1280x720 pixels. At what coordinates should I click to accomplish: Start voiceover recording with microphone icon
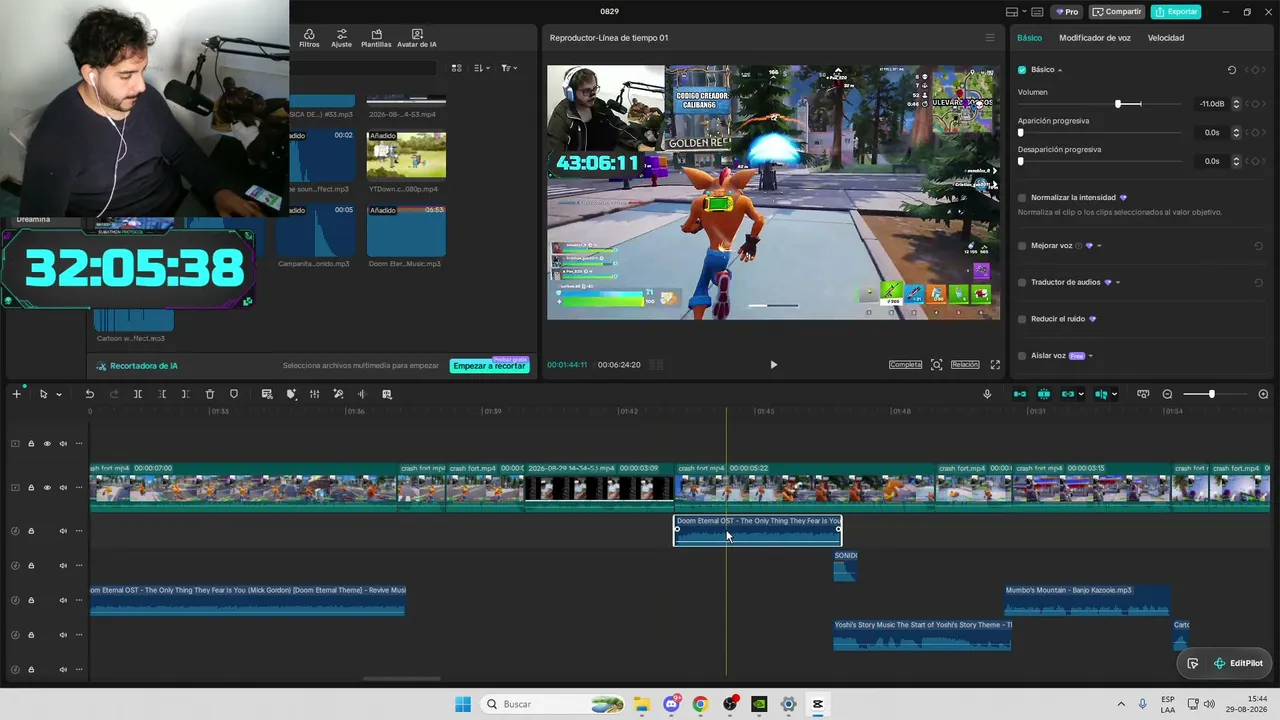987,394
